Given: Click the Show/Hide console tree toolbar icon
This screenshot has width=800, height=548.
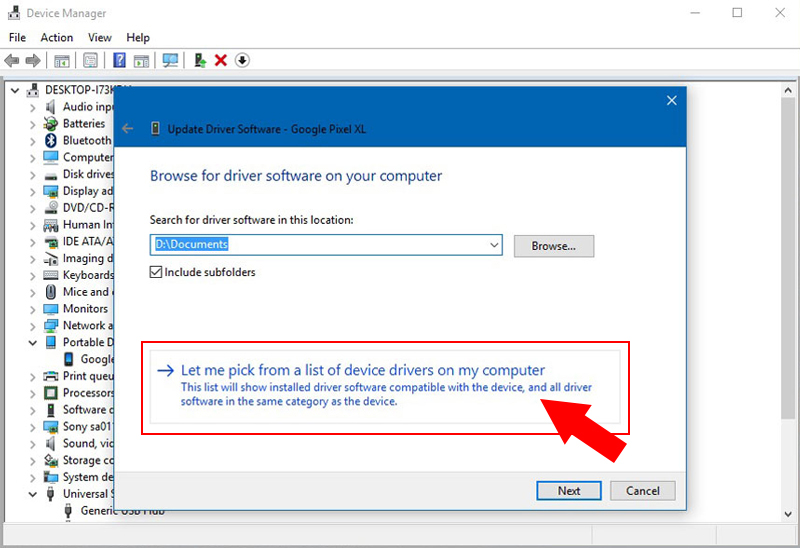Looking at the screenshot, I should click(62, 61).
